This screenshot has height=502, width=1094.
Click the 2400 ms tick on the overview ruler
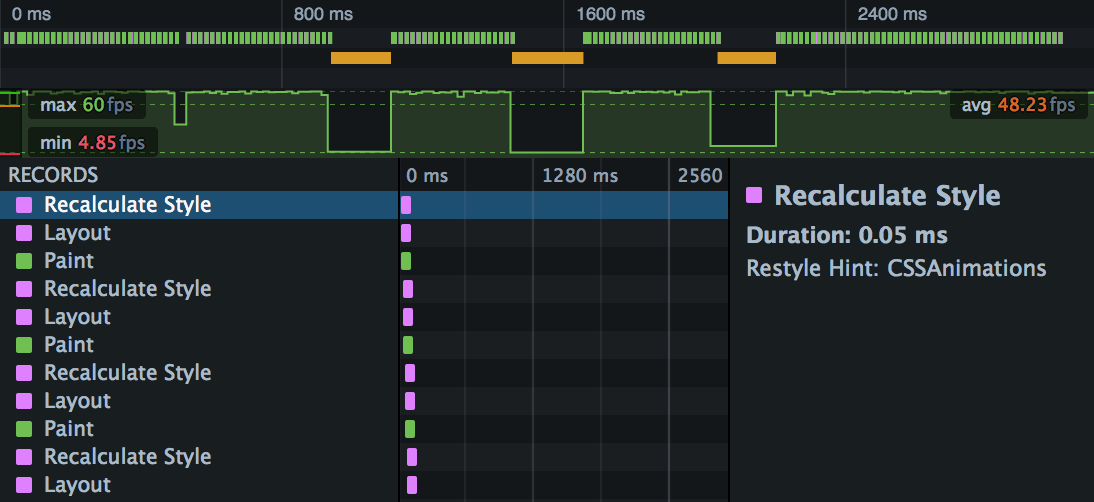click(892, 14)
